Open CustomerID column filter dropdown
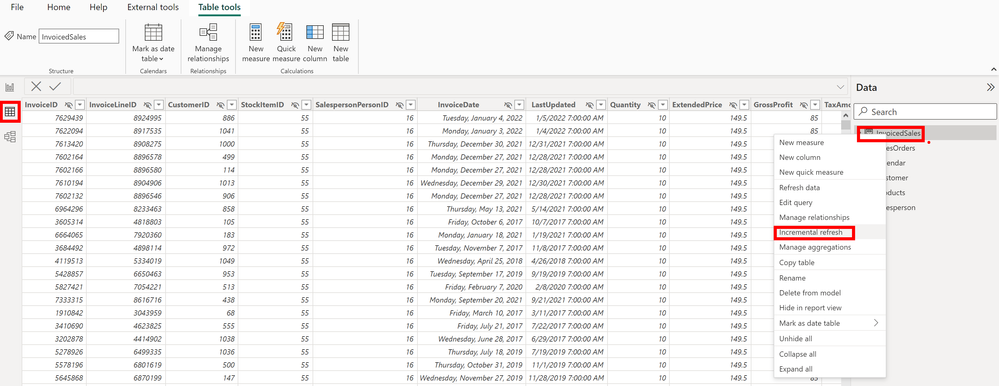The image size is (999, 386). click(232, 105)
